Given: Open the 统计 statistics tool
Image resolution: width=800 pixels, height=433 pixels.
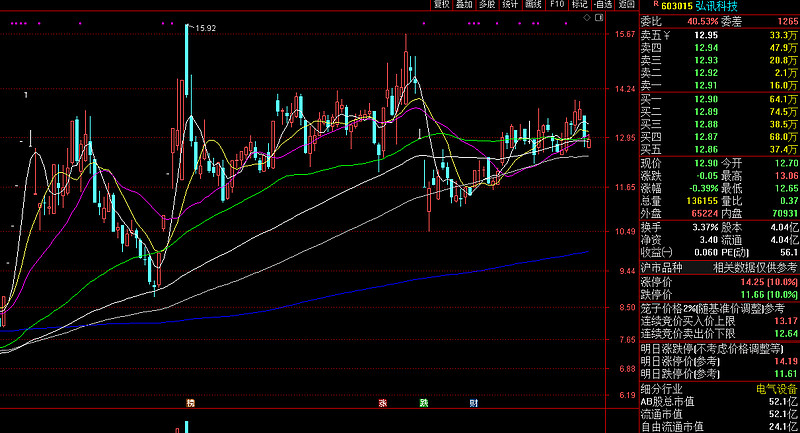Looking at the screenshot, I should [511, 5].
